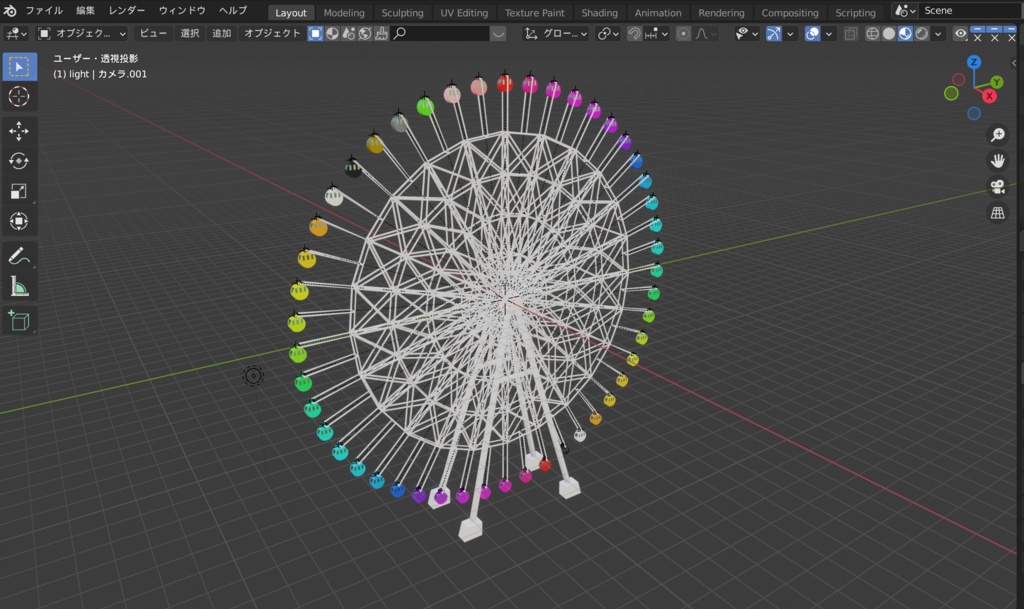
Task: Open the ヘルプ menu
Action: click(x=232, y=10)
